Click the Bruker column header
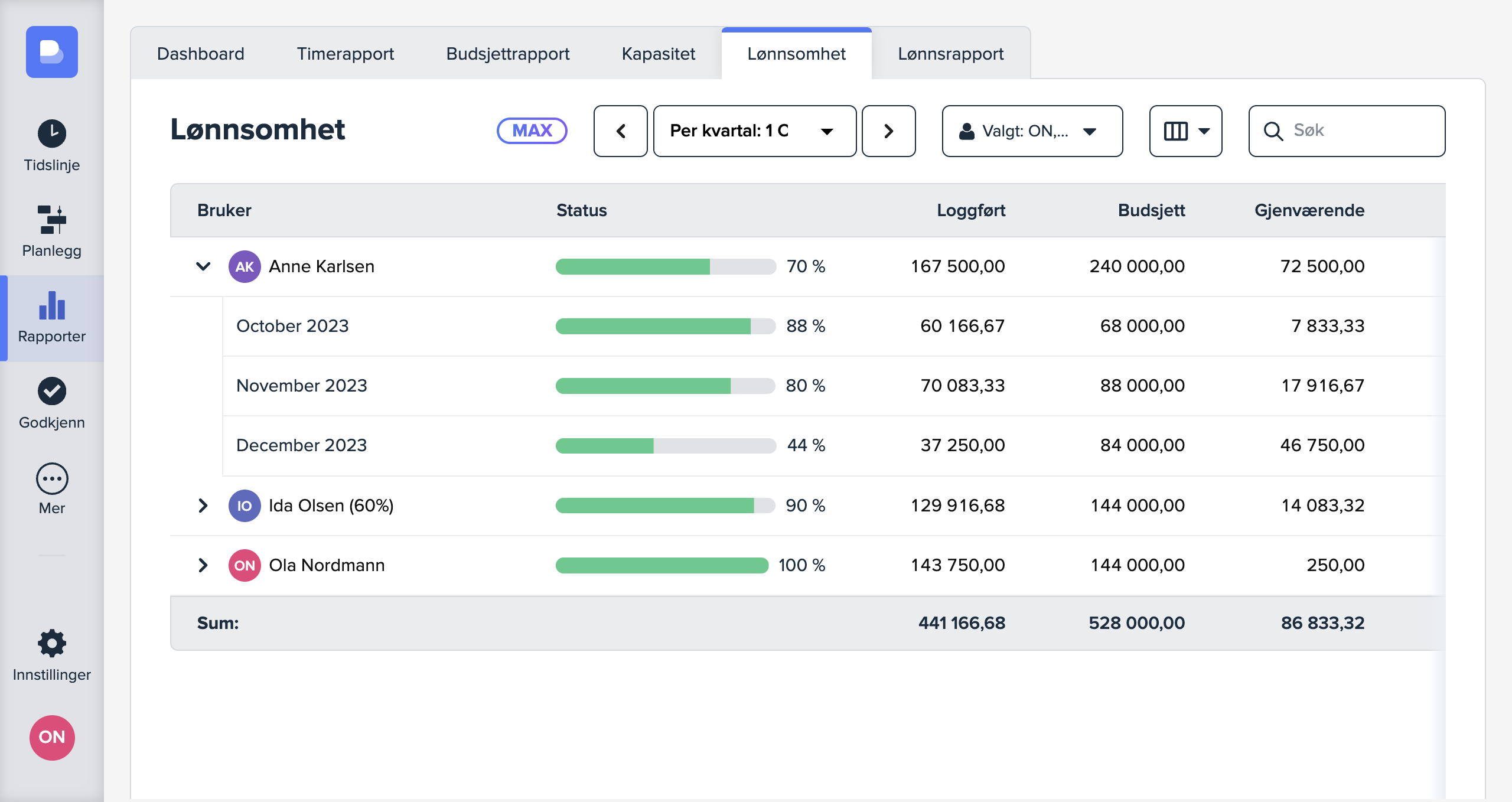1512x802 pixels. [224, 210]
